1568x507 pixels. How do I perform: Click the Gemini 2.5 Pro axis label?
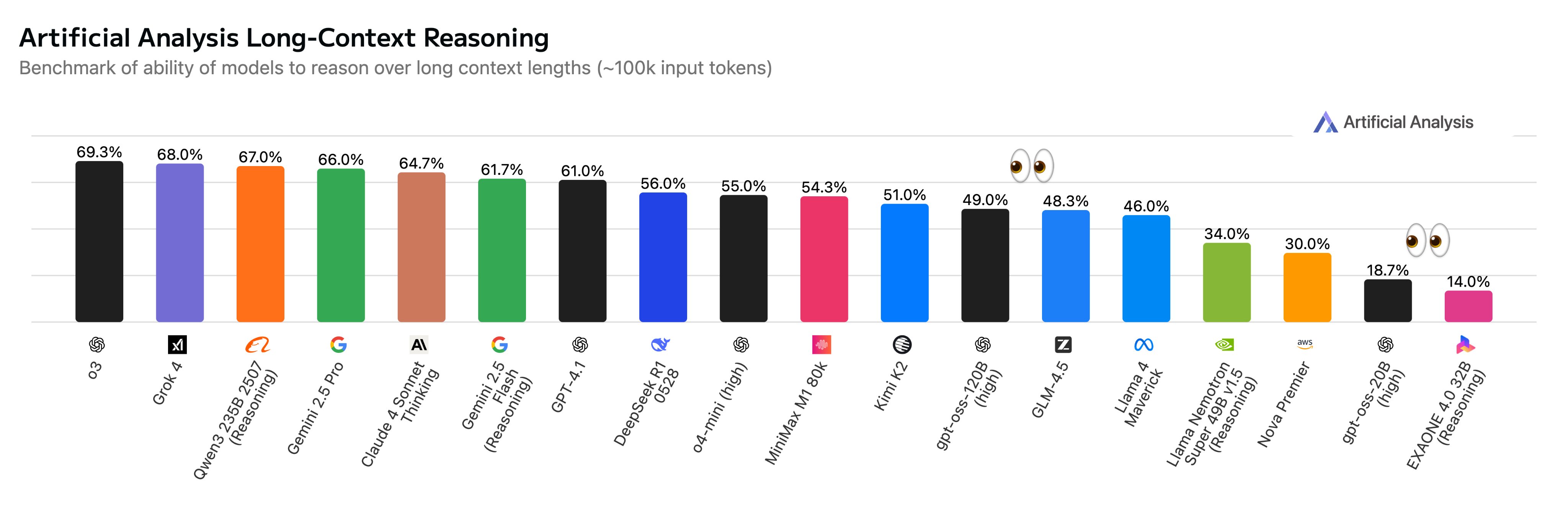pos(316,408)
